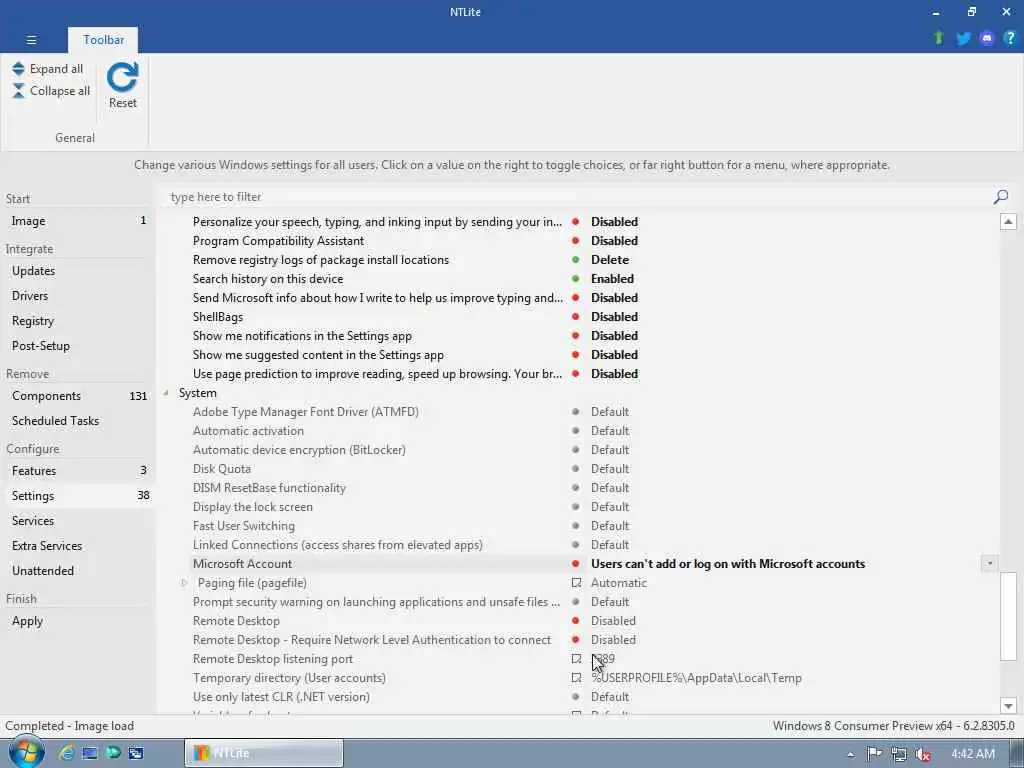Open the Help question mark icon
This screenshot has height=768, width=1024.
1010,38
